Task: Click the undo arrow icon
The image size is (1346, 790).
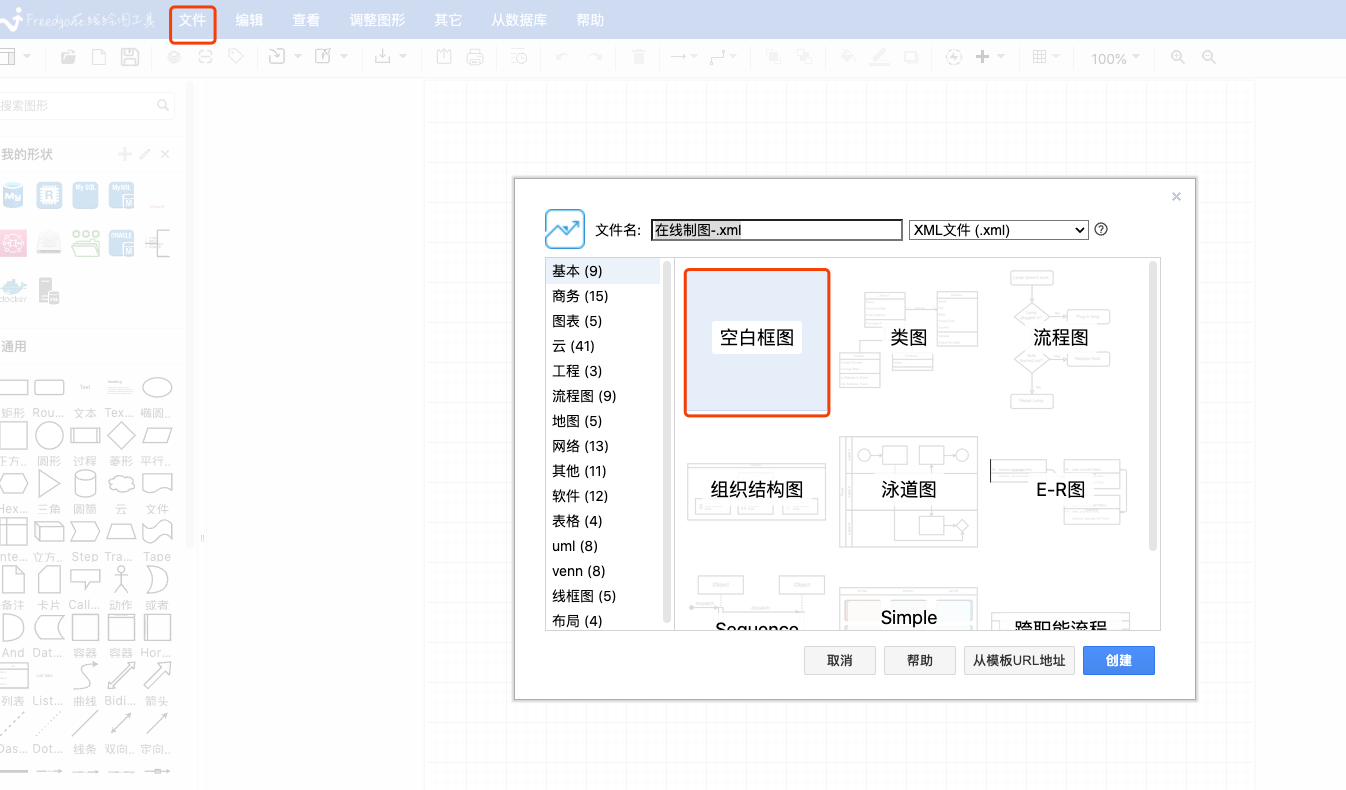Action: click(561, 57)
